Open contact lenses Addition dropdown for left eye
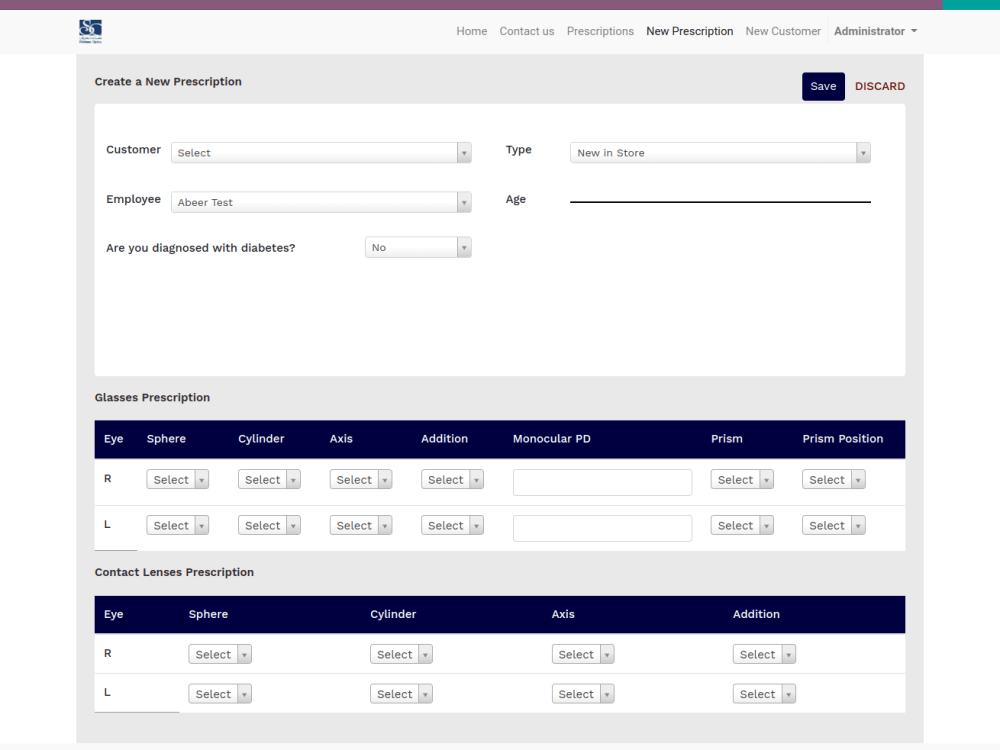Image resolution: width=1000 pixels, height=750 pixels. [764, 694]
